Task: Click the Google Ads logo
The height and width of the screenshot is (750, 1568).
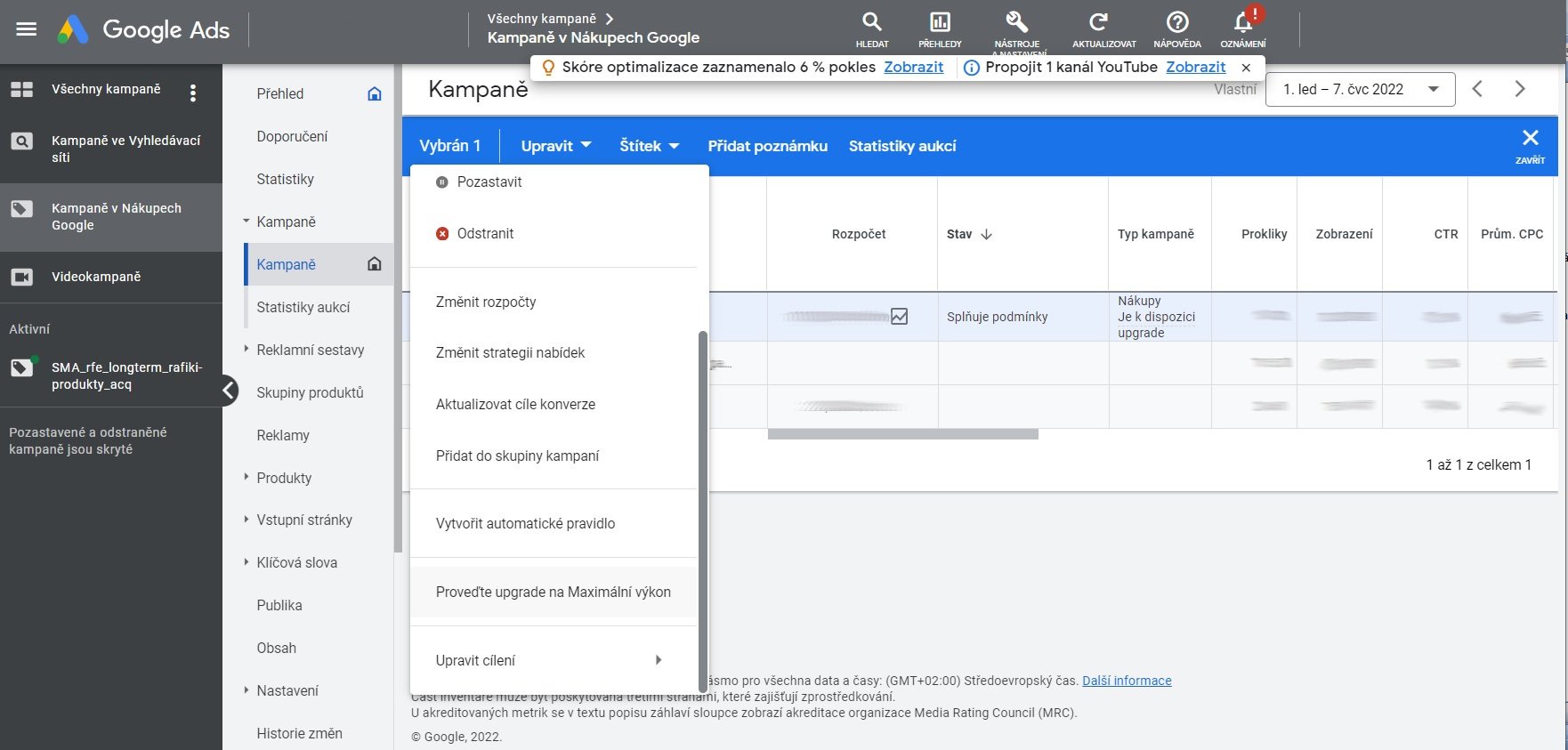Action: (x=143, y=29)
